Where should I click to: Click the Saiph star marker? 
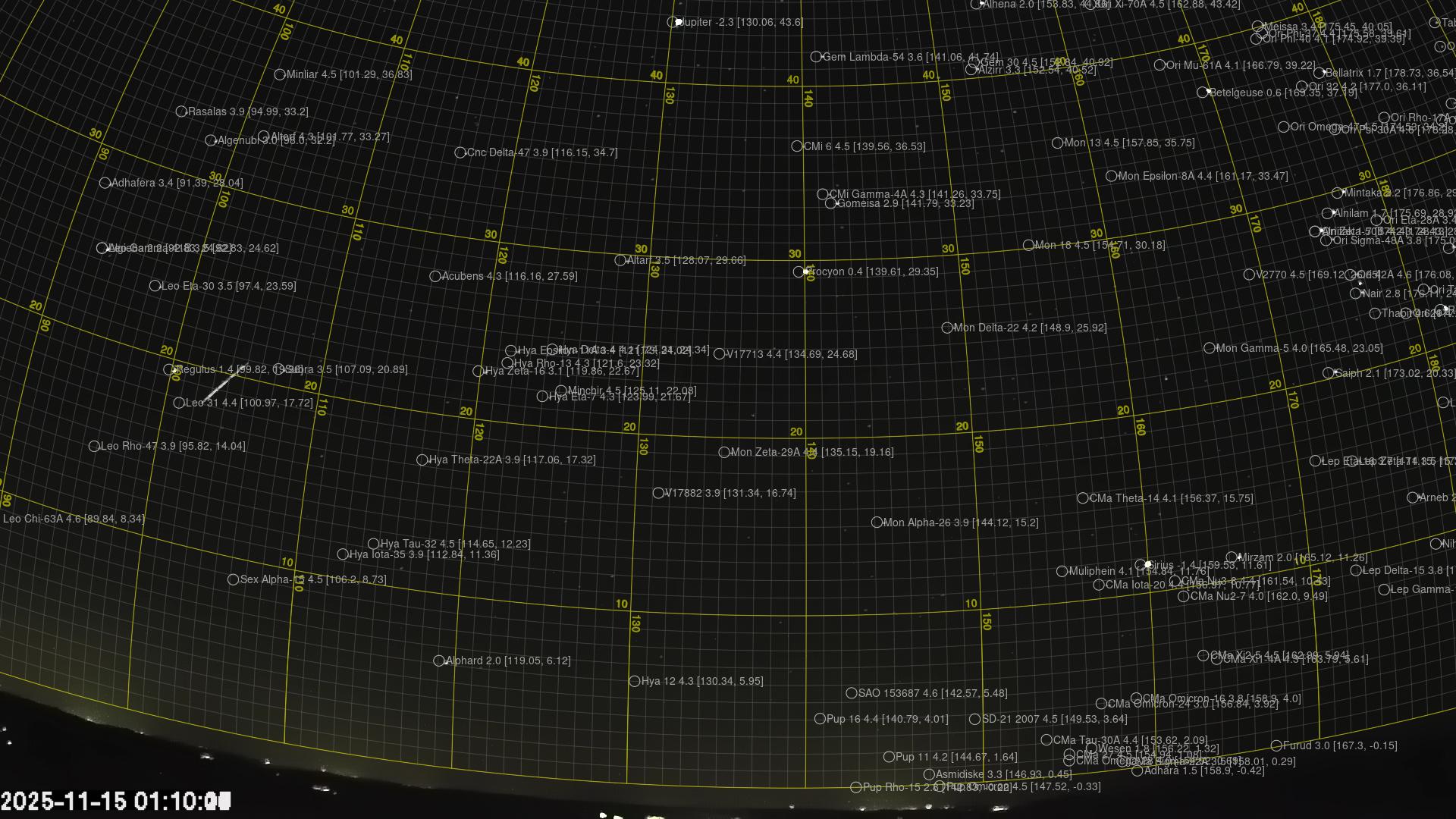1329,373
